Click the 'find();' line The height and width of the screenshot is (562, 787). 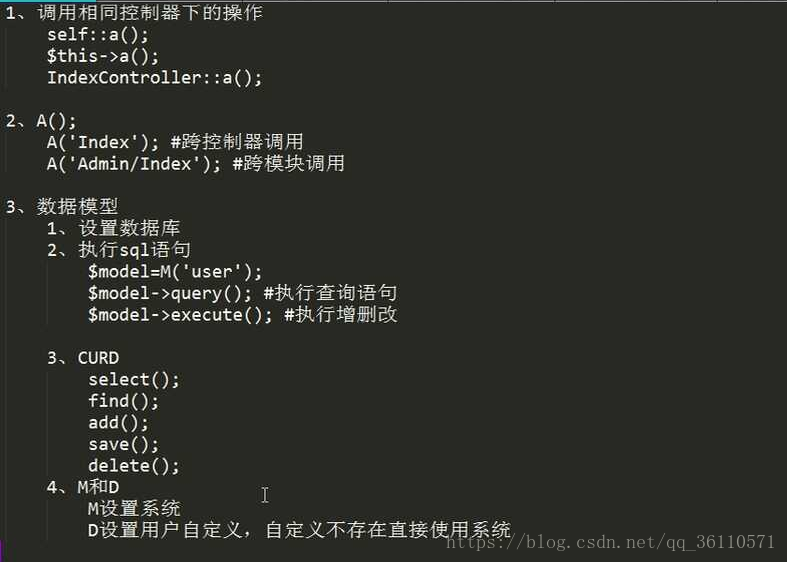click(x=123, y=401)
